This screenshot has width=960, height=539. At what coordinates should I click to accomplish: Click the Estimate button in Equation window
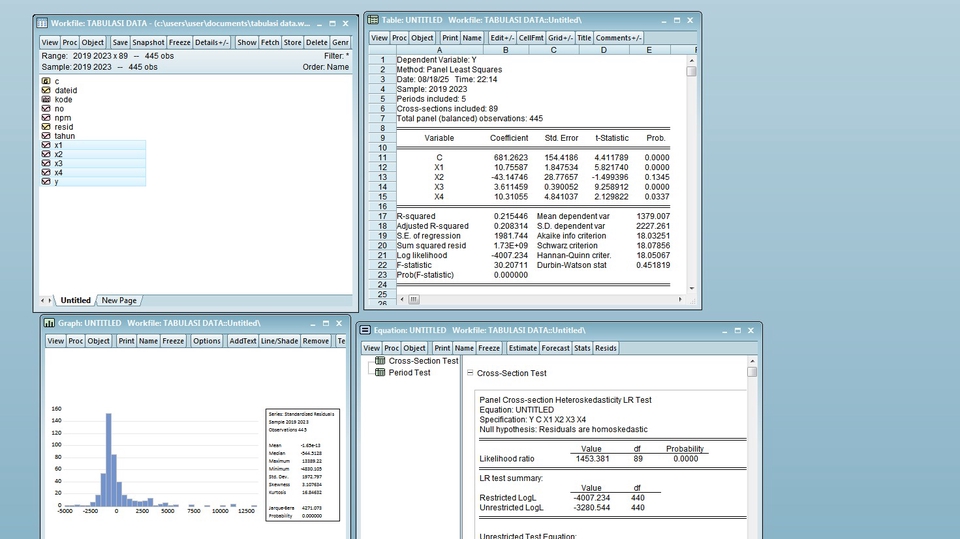522,348
